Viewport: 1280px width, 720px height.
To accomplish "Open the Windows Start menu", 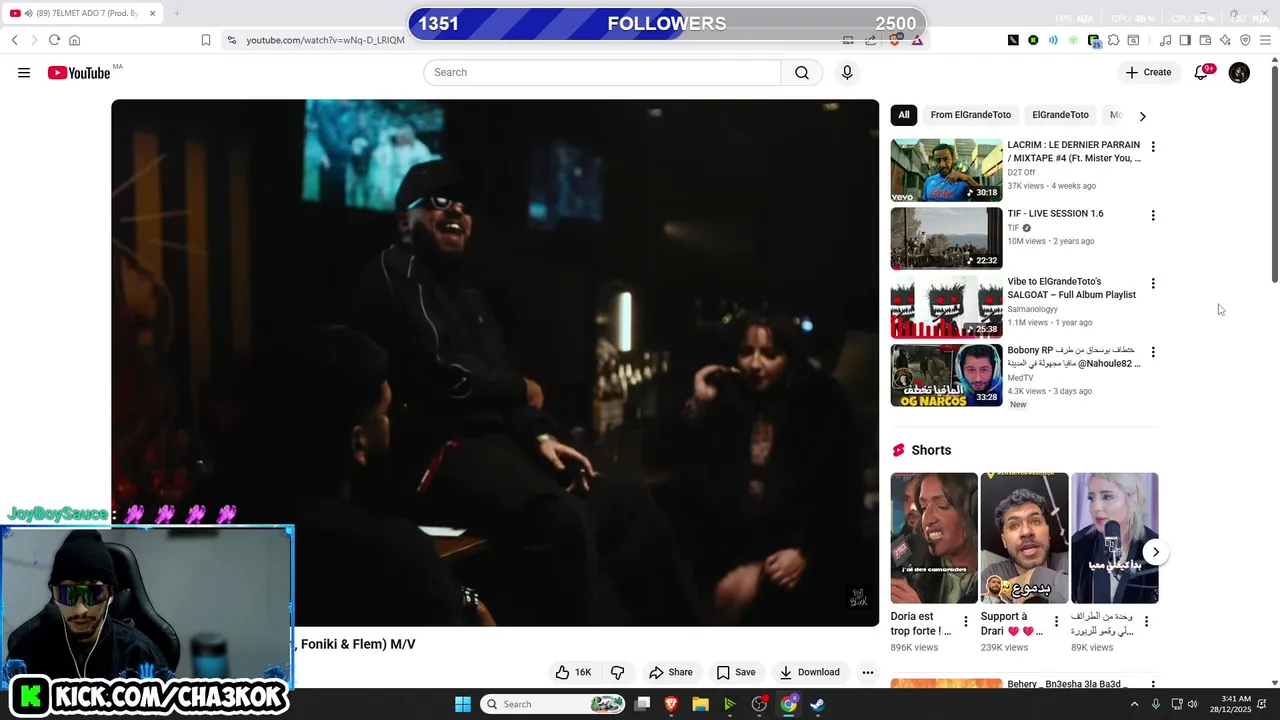I will point(463,704).
